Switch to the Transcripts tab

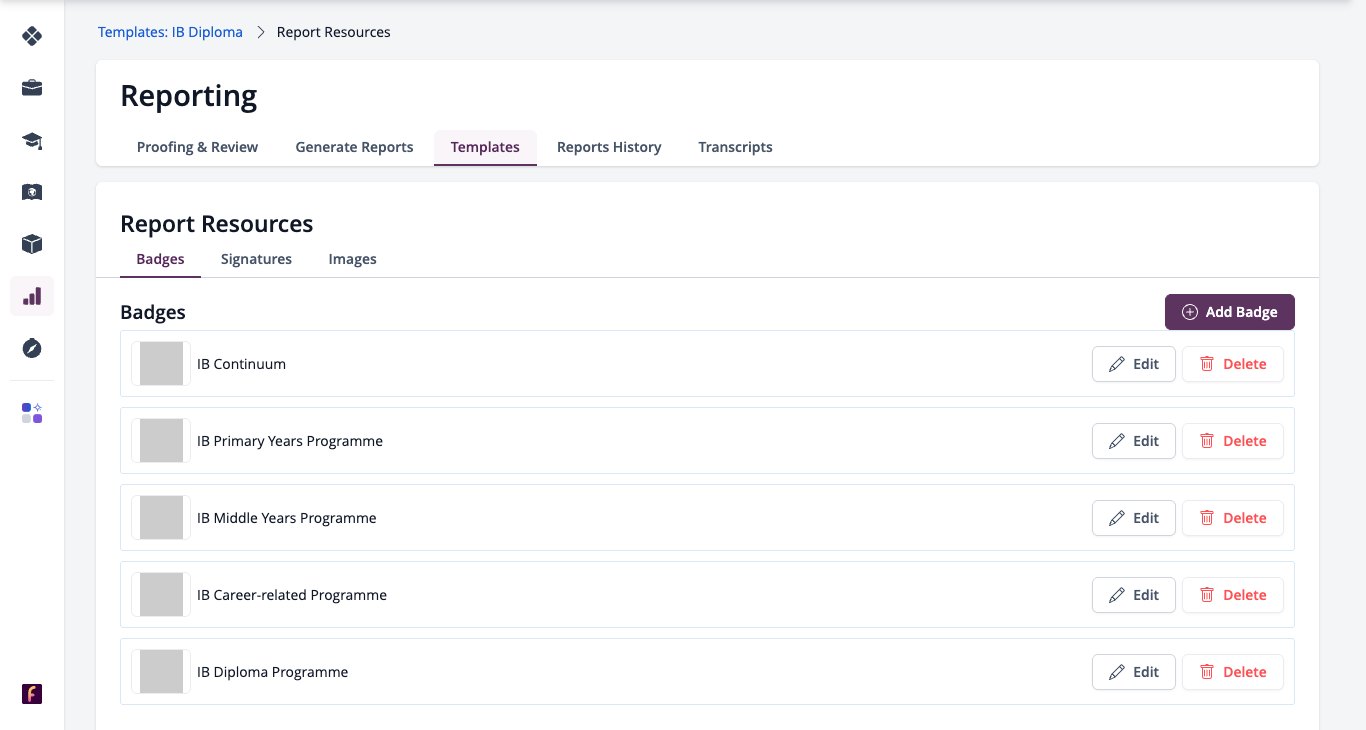[735, 147]
